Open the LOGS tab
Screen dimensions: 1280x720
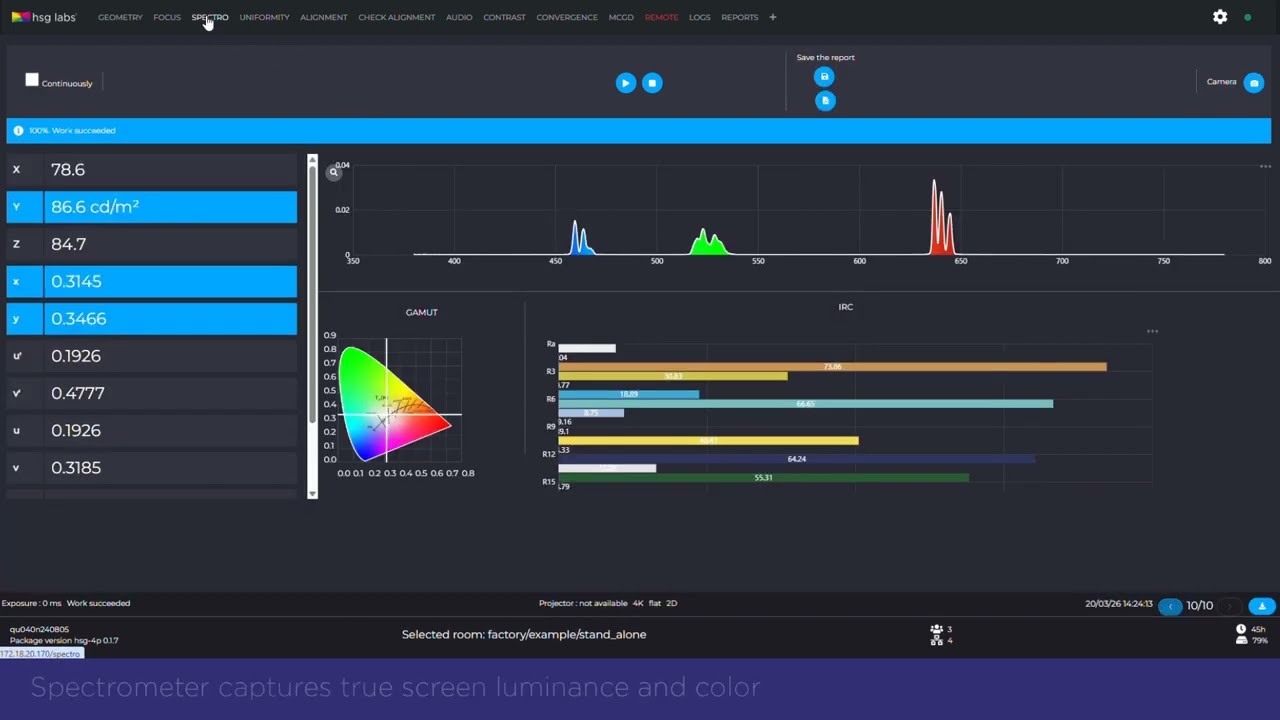699,17
